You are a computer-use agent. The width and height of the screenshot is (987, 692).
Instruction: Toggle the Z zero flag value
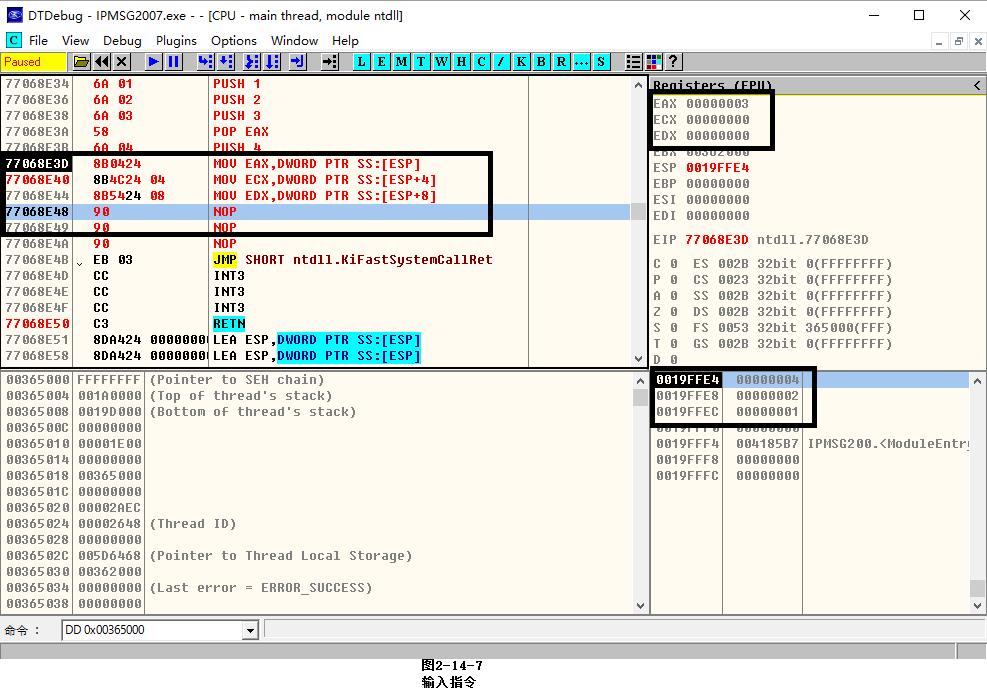click(x=673, y=312)
